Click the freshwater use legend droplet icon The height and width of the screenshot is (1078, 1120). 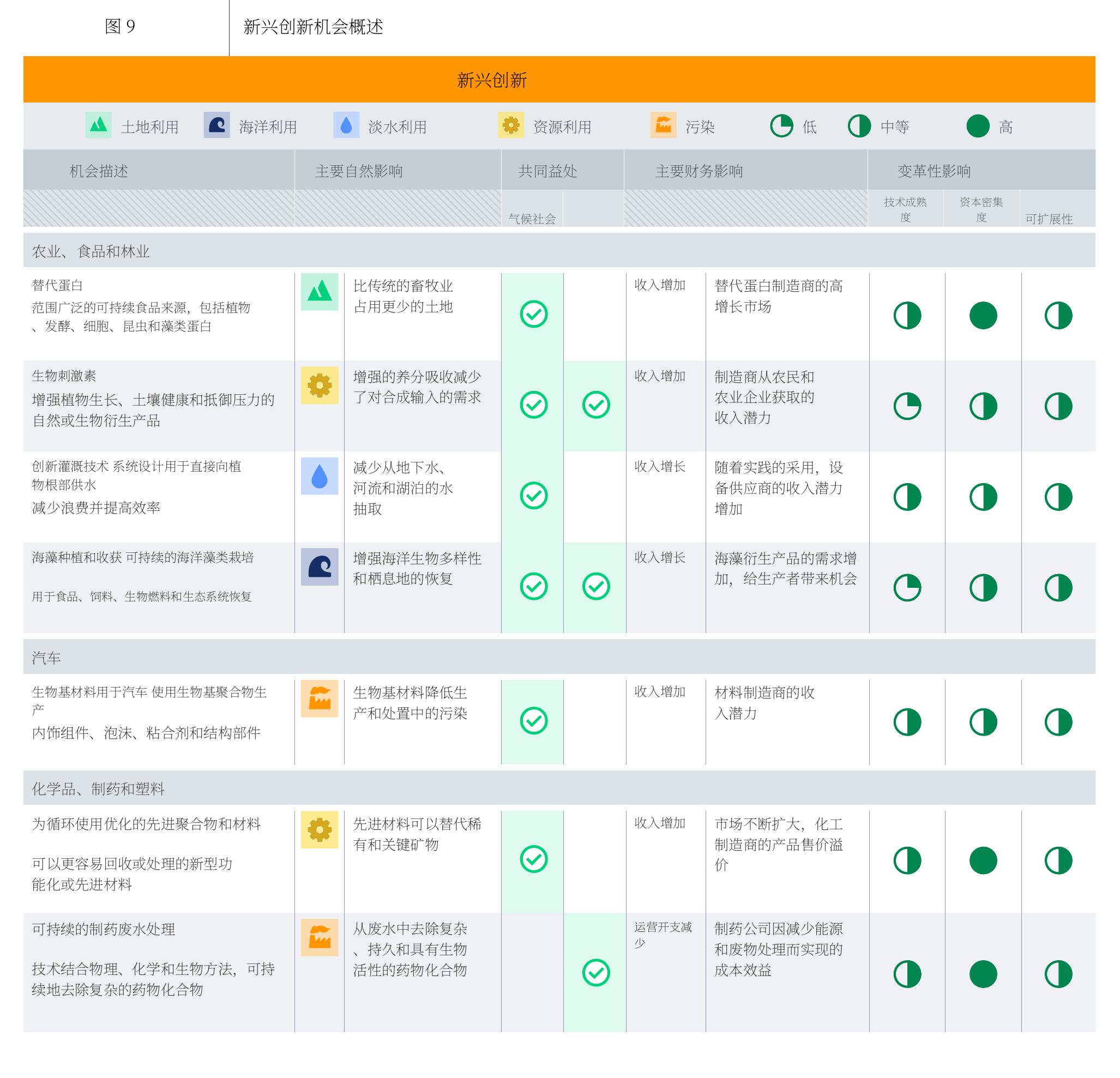346,124
